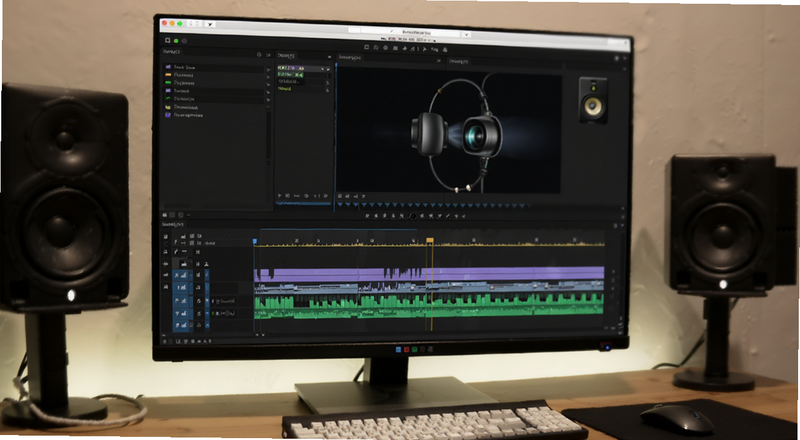Open the timeline panel tab label

point(172,224)
